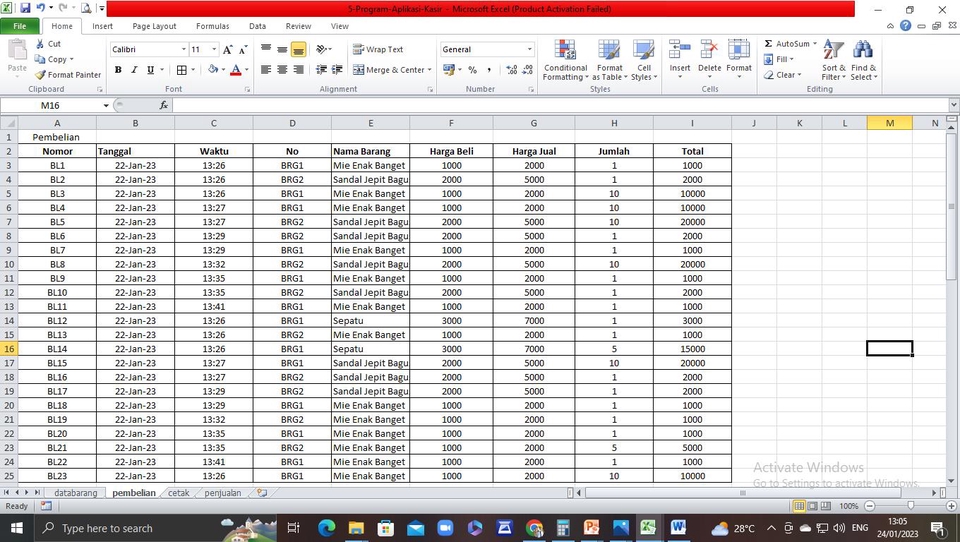This screenshot has width=960, height=542.
Task: Click the Excel Help question mark icon
Action: click(906, 26)
